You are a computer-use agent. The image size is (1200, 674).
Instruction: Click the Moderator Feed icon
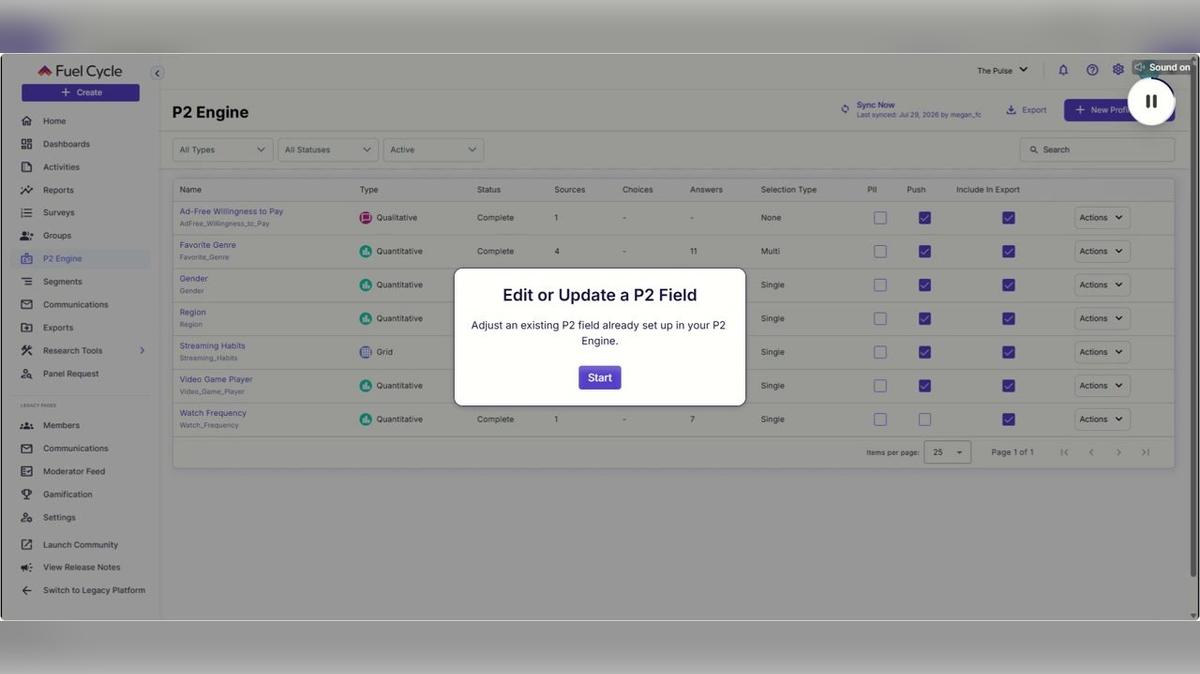click(27, 472)
